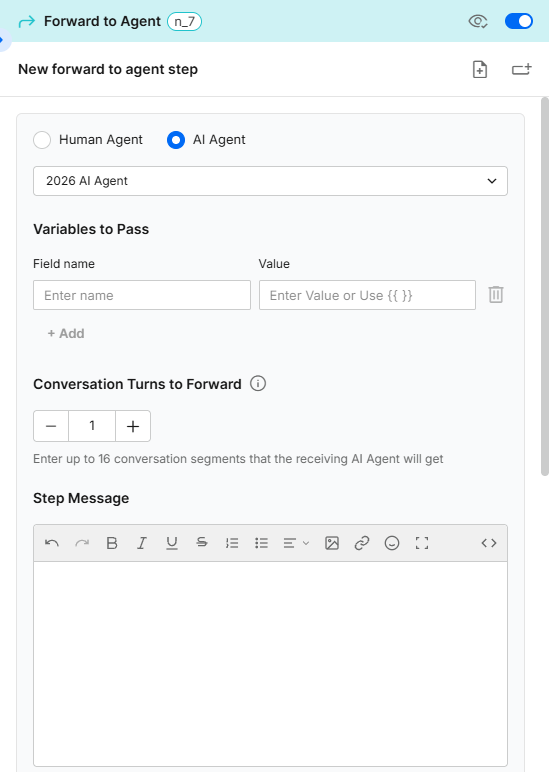Insert a numbered list

232,543
